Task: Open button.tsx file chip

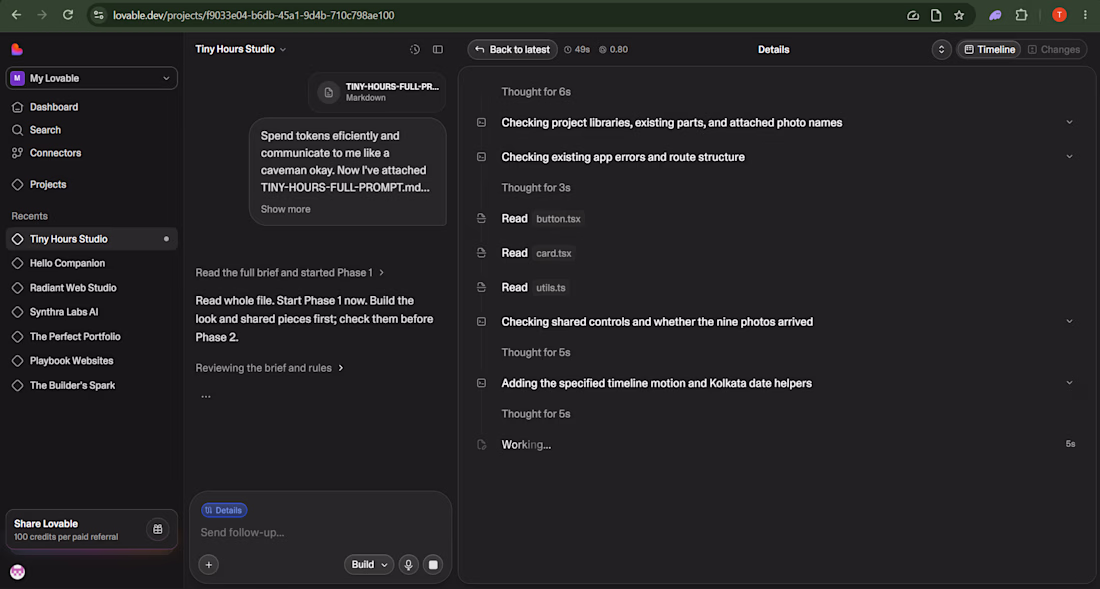Action: pyautogui.click(x=558, y=219)
